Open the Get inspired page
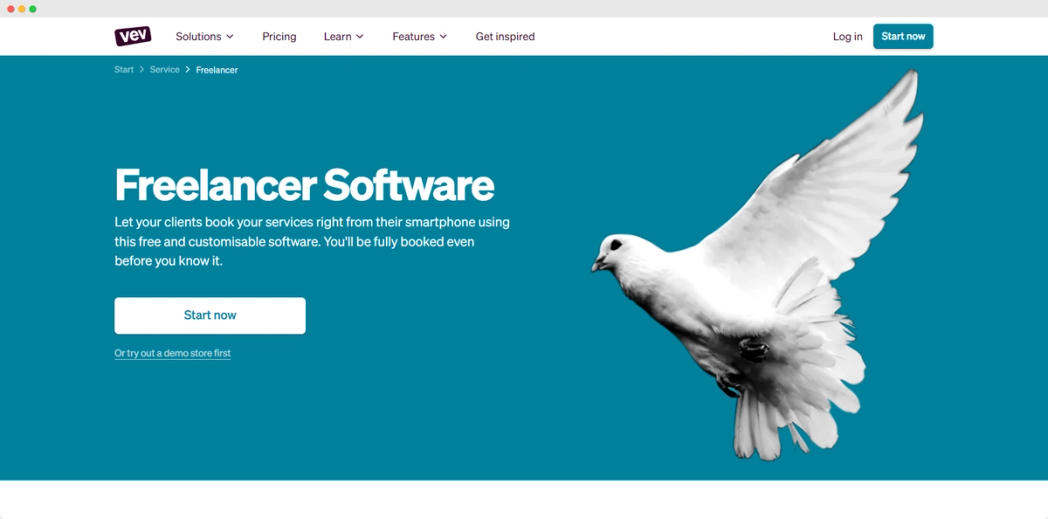The height and width of the screenshot is (519, 1048). point(505,37)
